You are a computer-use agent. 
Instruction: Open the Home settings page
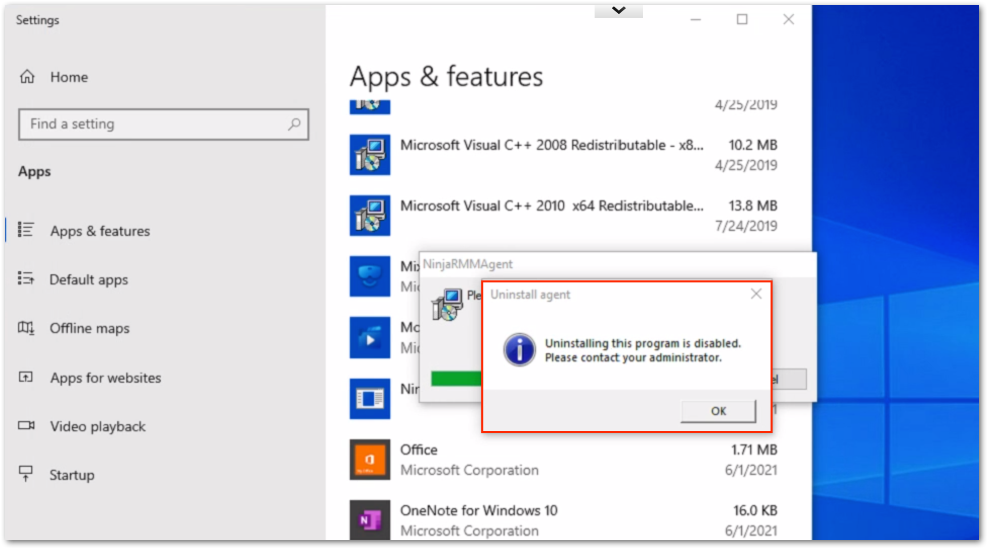tap(68, 77)
